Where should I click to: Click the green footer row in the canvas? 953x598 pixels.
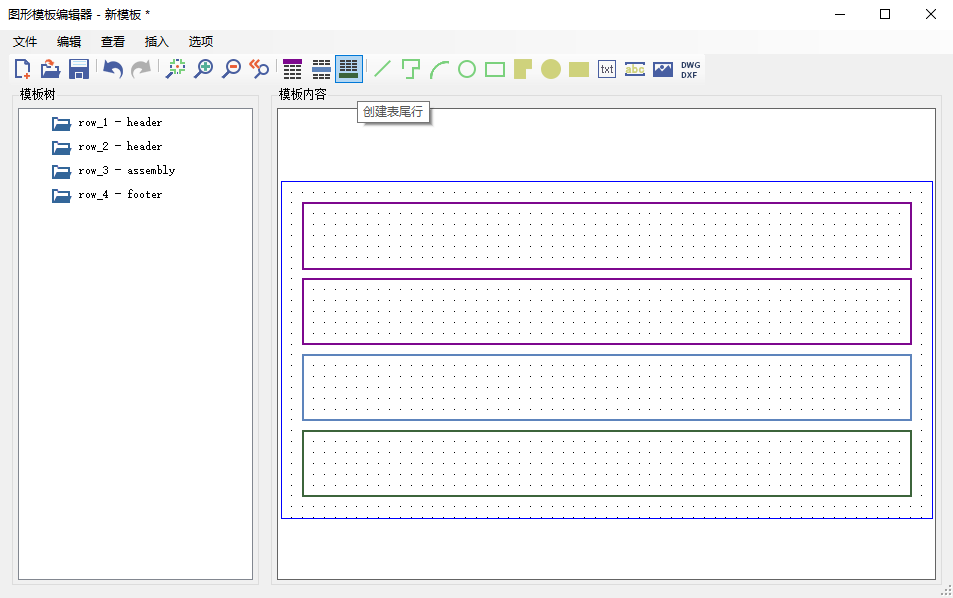607,464
